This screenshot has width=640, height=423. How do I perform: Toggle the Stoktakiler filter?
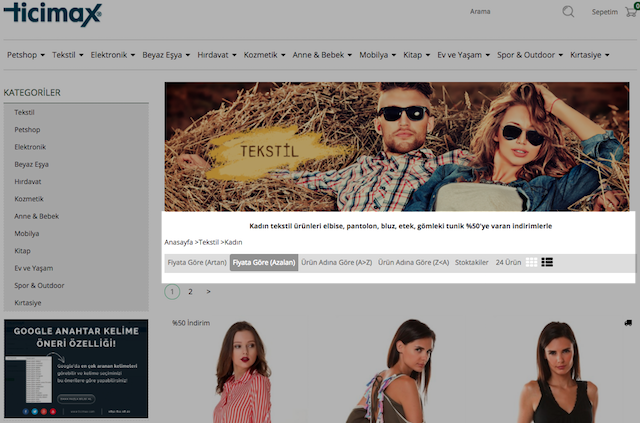(472, 262)
